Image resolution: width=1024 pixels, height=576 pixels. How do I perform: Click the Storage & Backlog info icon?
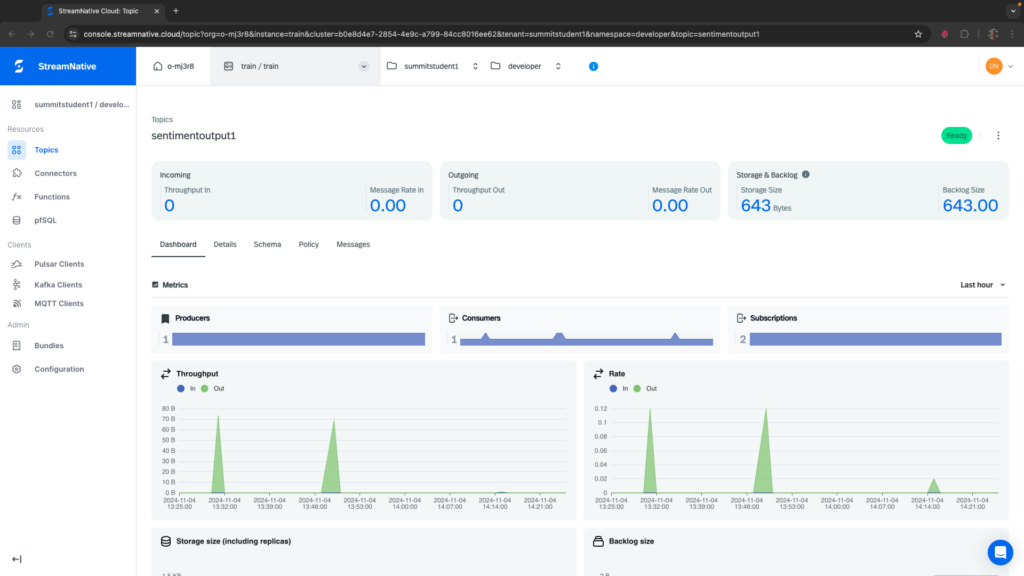click(806, 174)
